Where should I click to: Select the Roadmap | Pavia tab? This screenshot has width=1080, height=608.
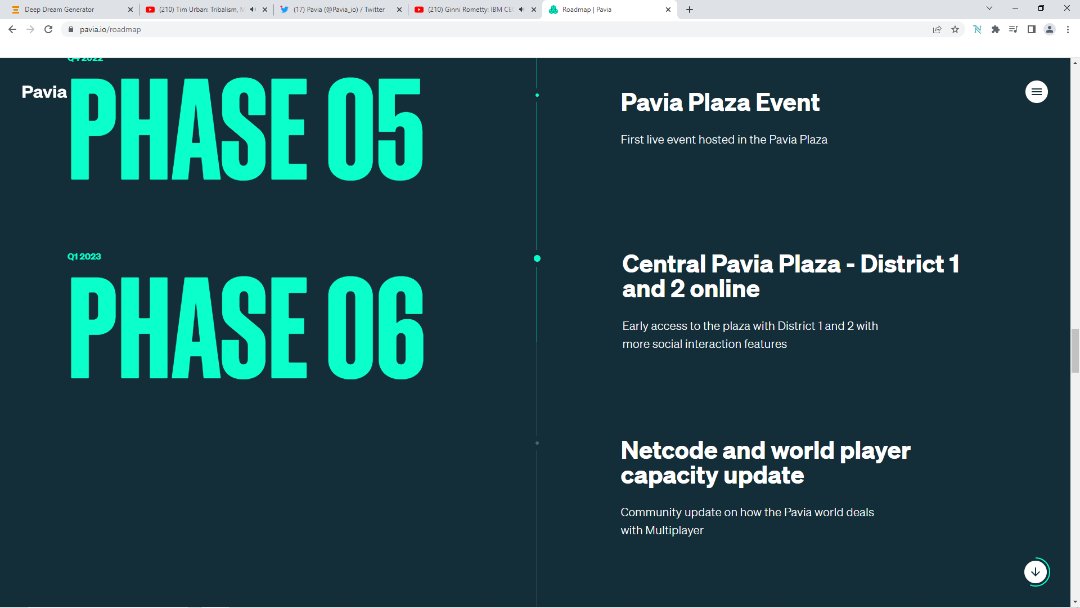pos(610,10)
